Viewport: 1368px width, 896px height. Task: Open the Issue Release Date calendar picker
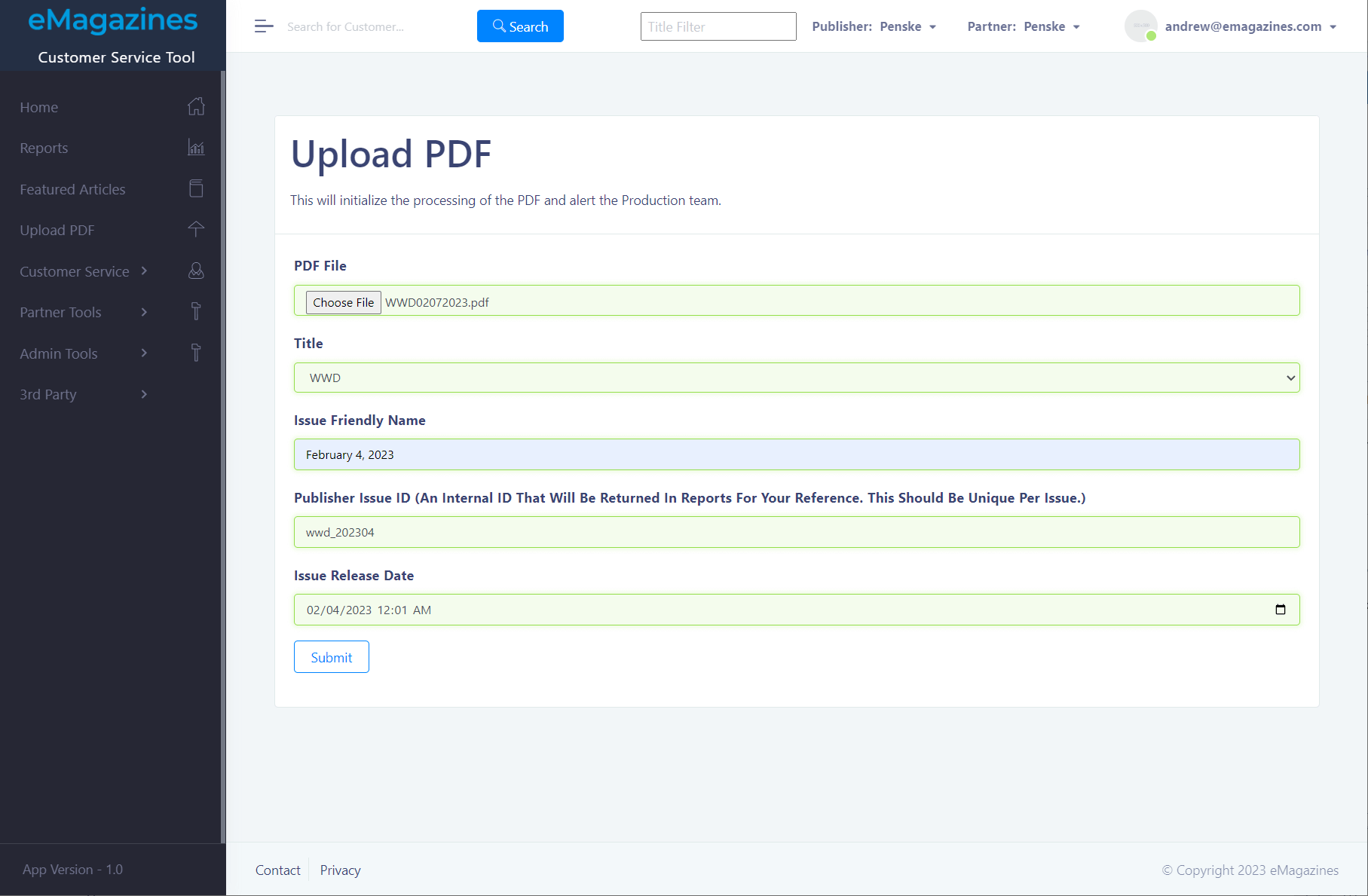pyautogui.click(x=1280, y=609)
